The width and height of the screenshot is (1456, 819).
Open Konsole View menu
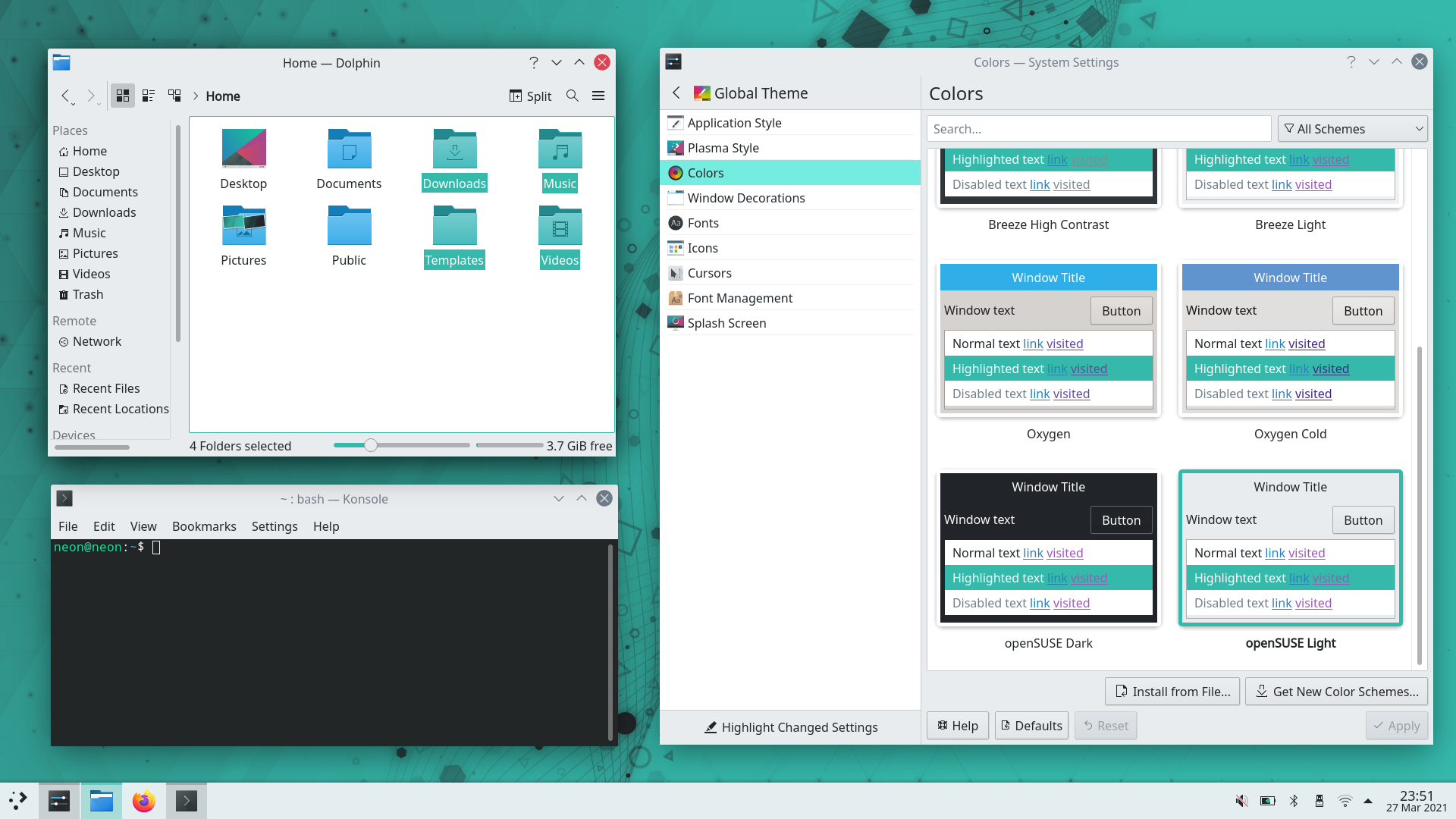tap(143, 526)
